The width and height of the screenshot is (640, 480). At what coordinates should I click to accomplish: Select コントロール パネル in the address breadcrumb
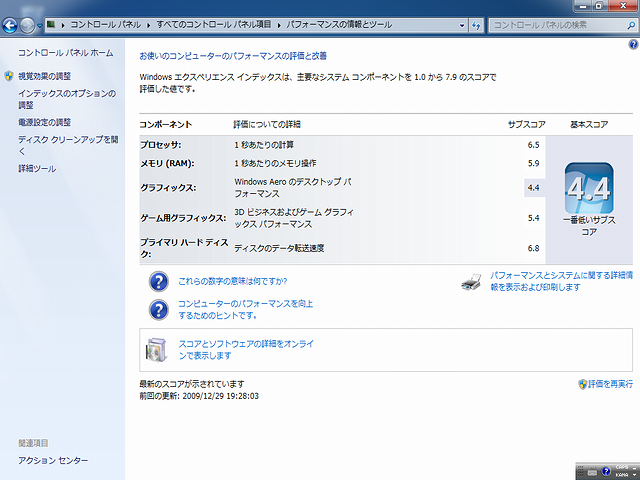tap(106, 24)
